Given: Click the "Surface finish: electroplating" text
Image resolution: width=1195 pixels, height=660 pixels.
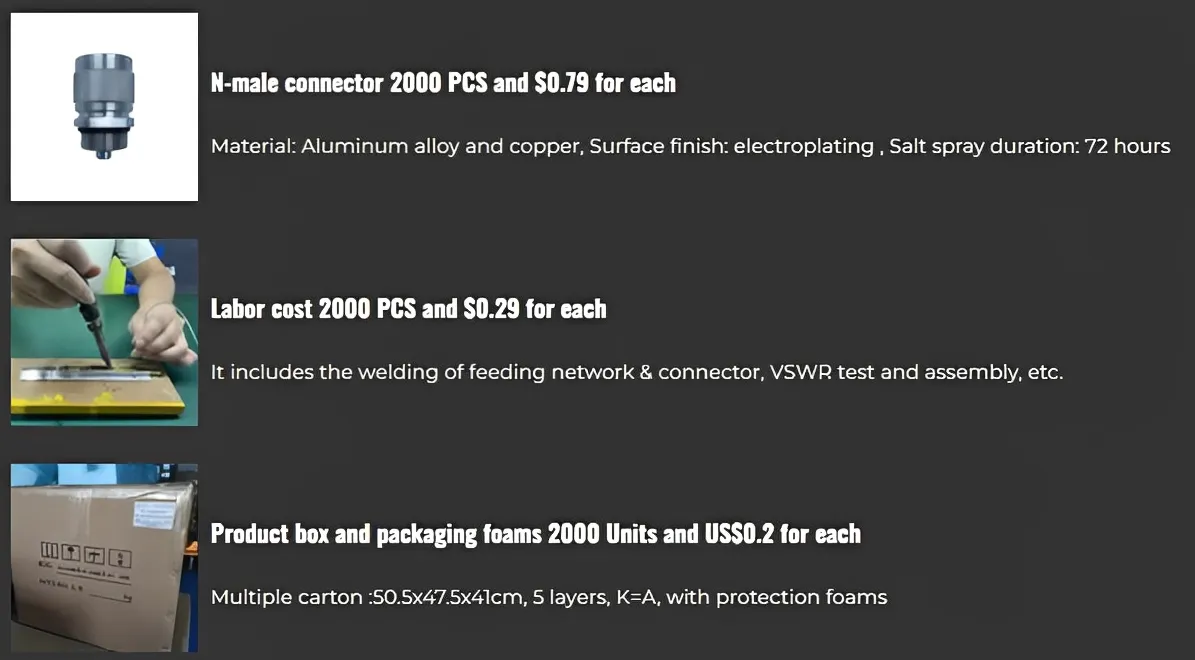Looking at the screenshot, I should (x=731, y=147).
